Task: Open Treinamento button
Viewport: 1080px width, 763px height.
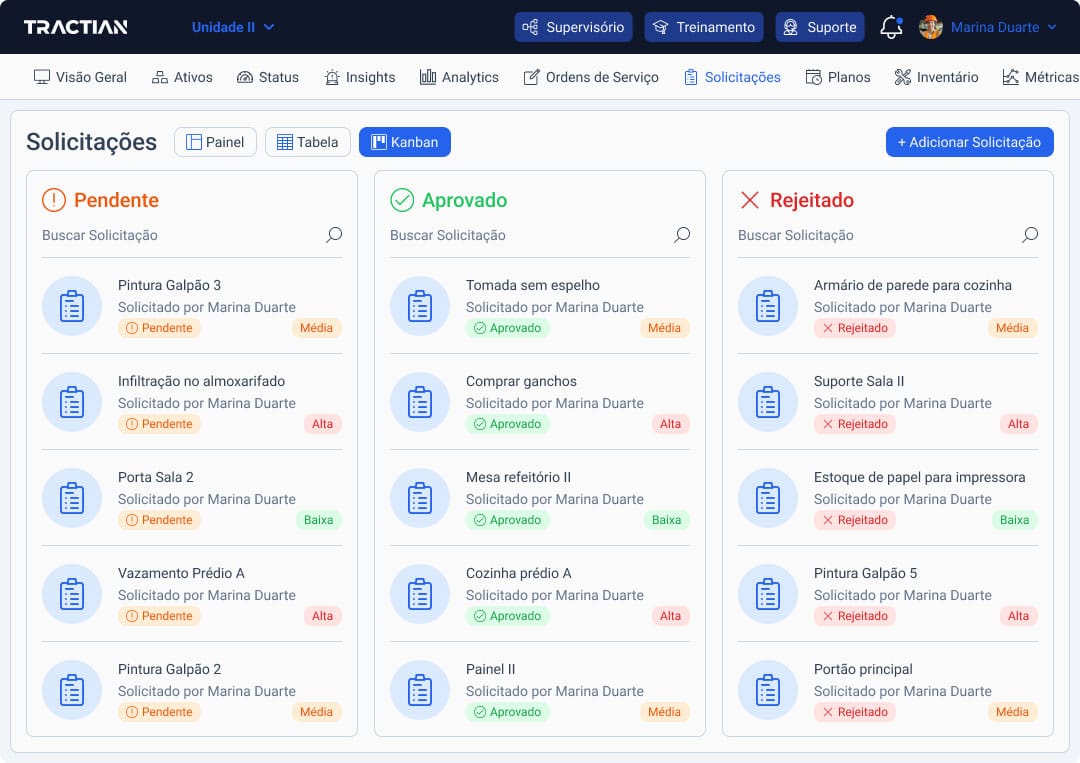Action: [x=704, y=27]
